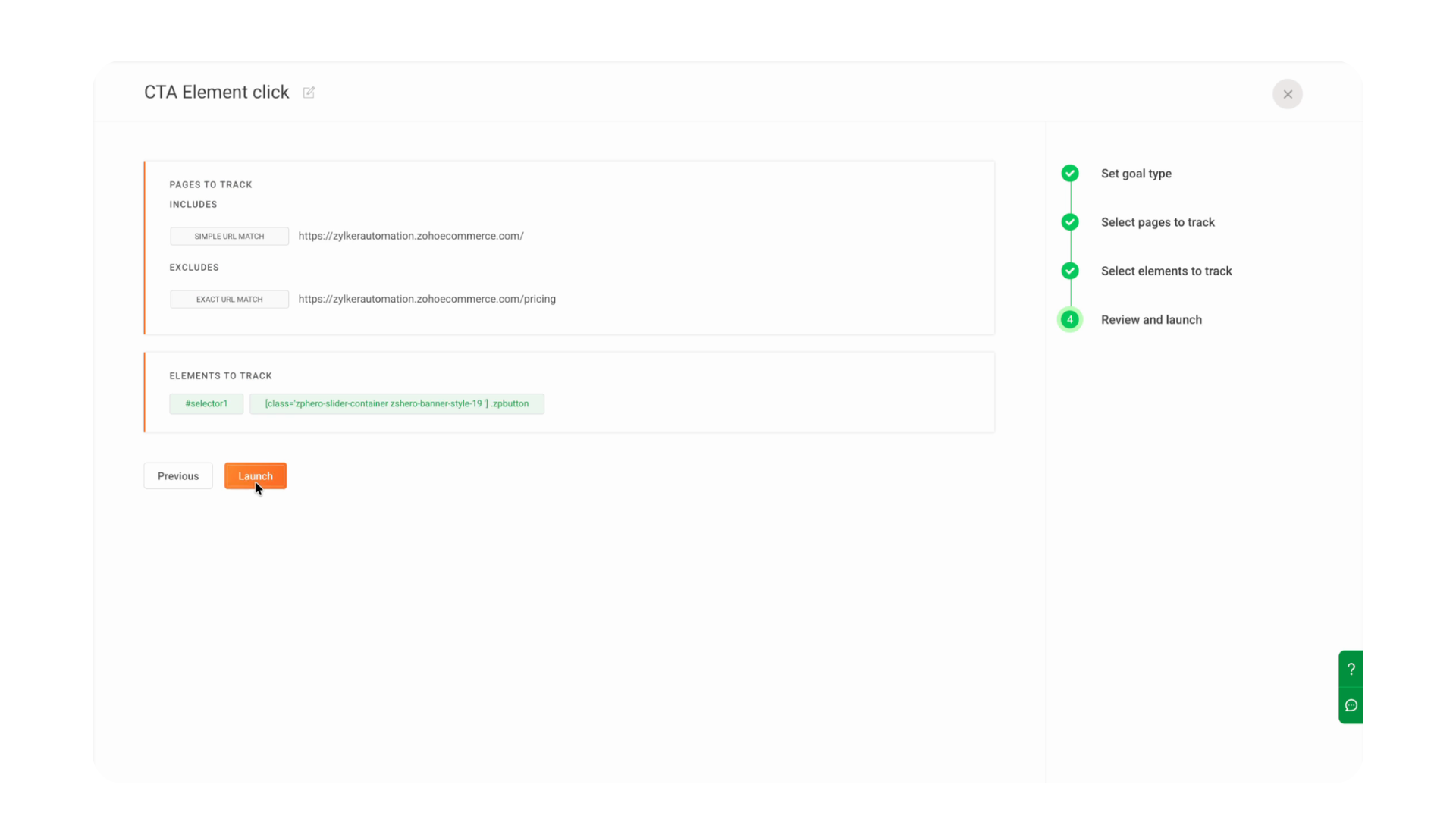Select the Review and launch step

coord(1150,319)
